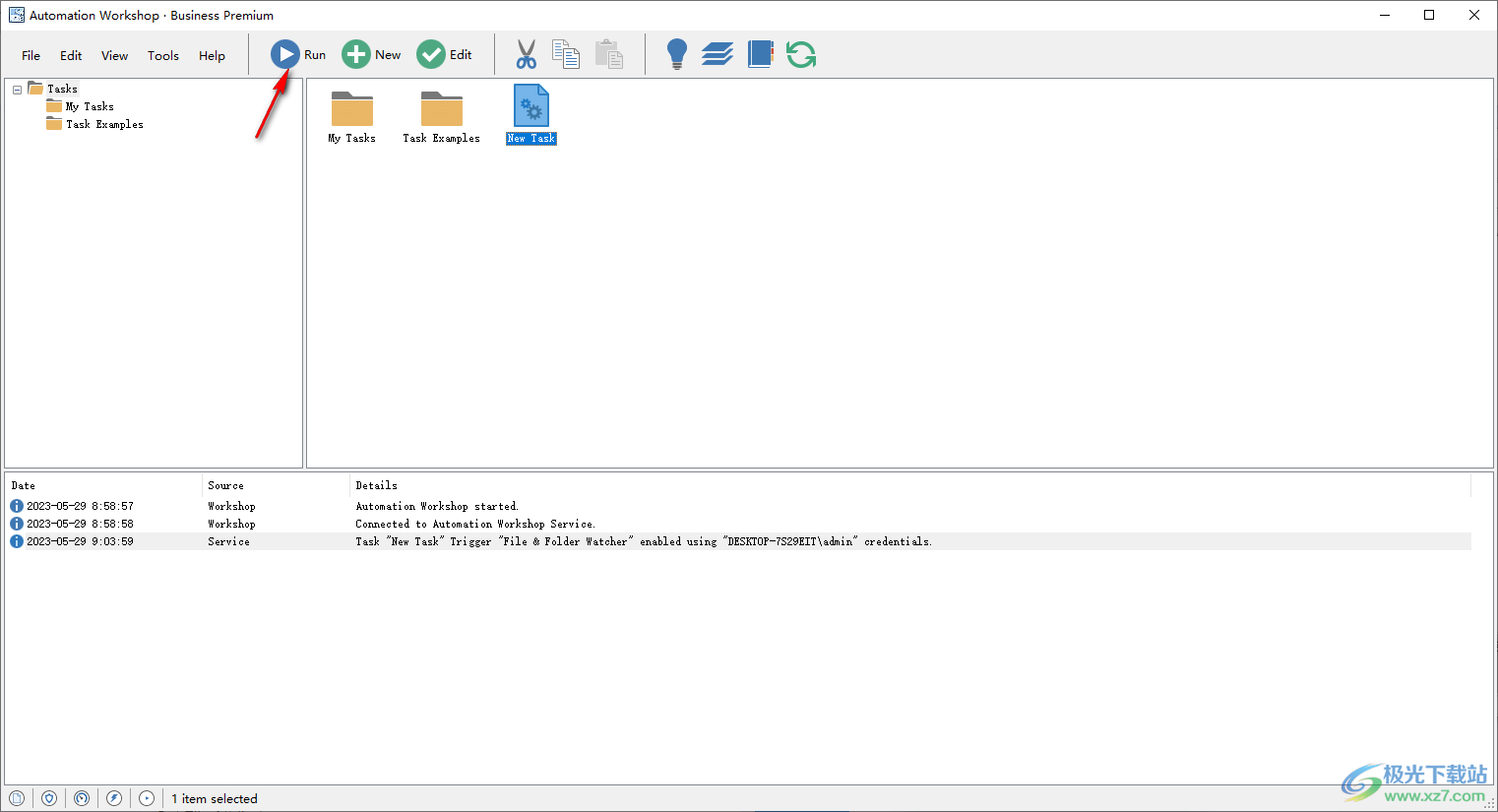Click the Workshop source in the 8:58:57 row
This screenshot has width=1498, height=812.
pyautogui.click(x=231, y=506)
